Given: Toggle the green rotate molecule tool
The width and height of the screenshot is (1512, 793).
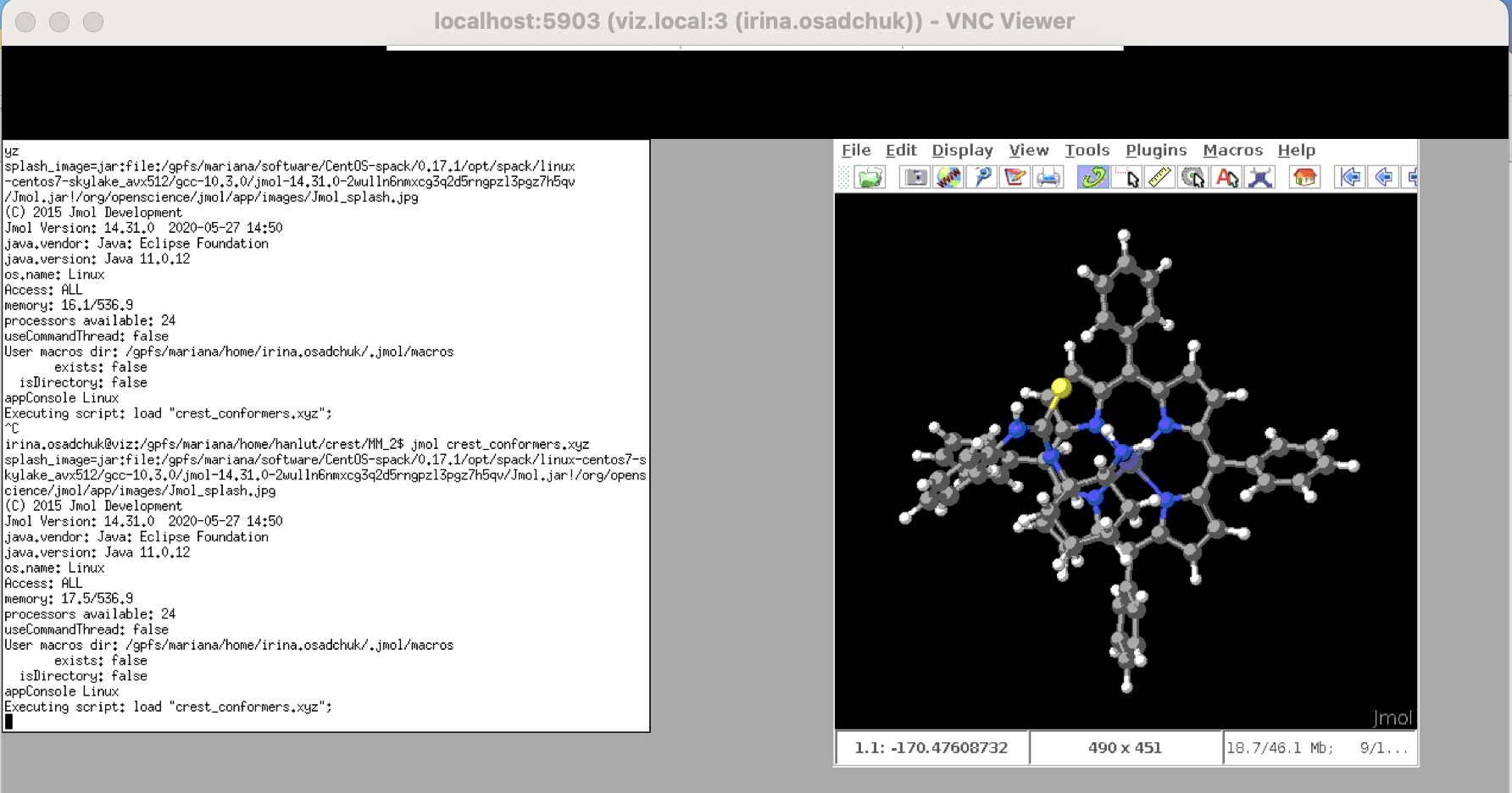Looking at the screenshot, I should pos(1093,177).
